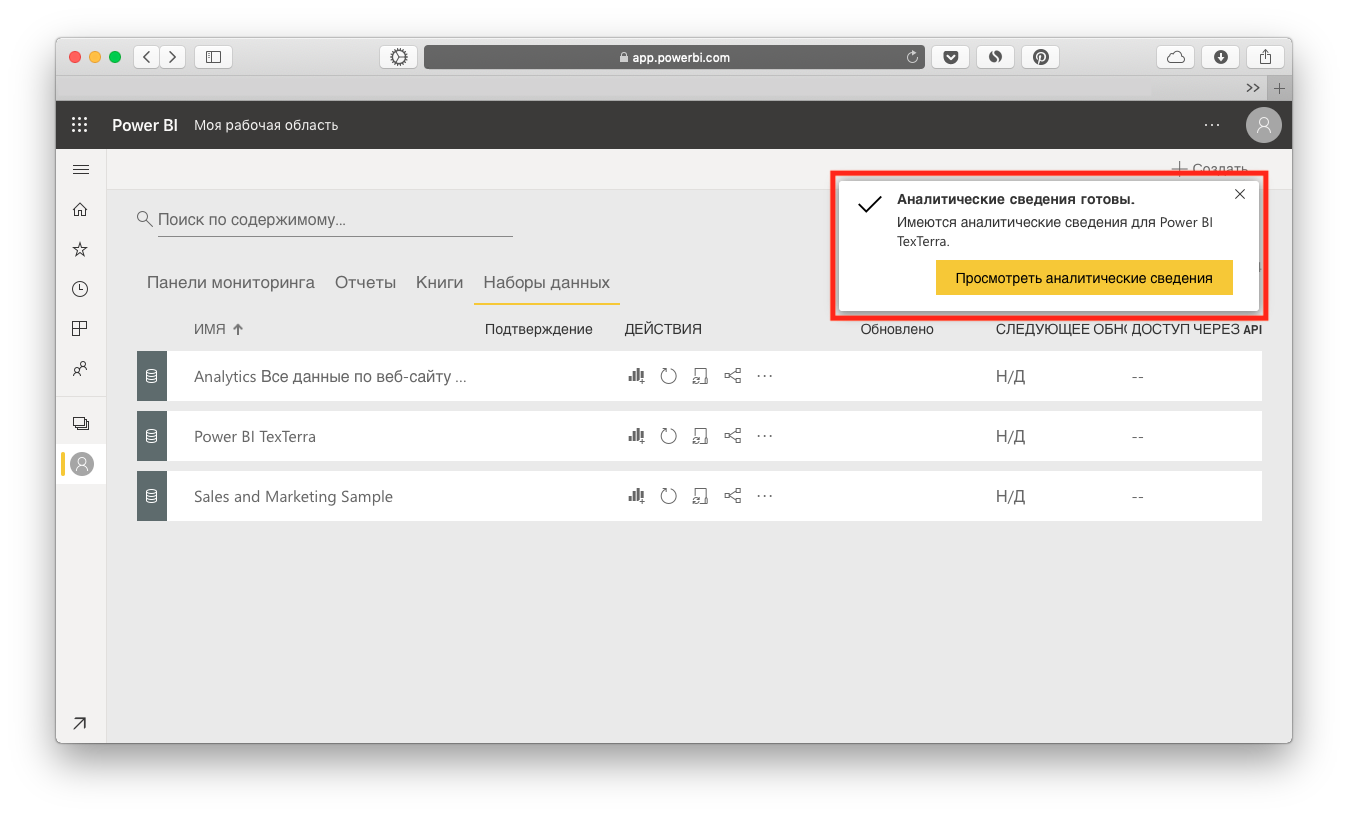Click the Поиск по содержимому search field
1348x817 pixels.
coord(335,219)
